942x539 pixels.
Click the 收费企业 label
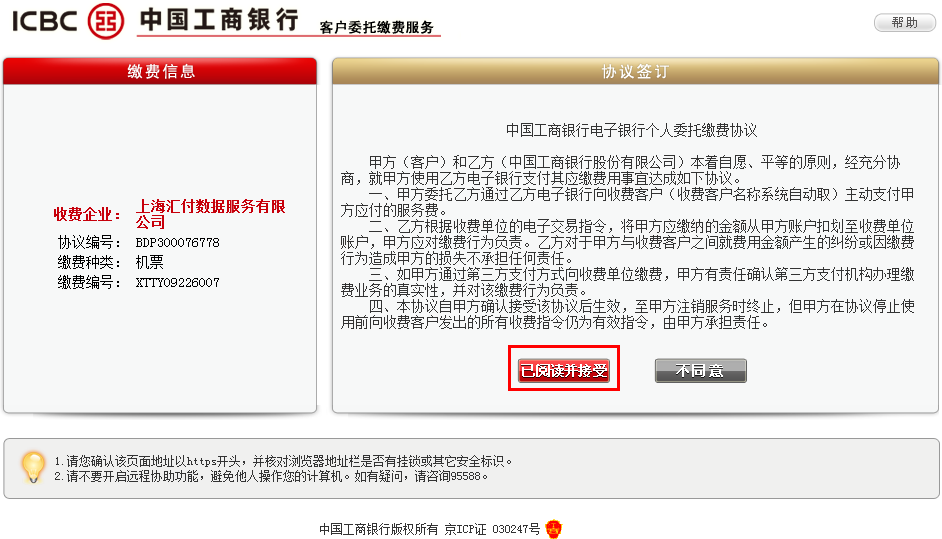point(87,215)
